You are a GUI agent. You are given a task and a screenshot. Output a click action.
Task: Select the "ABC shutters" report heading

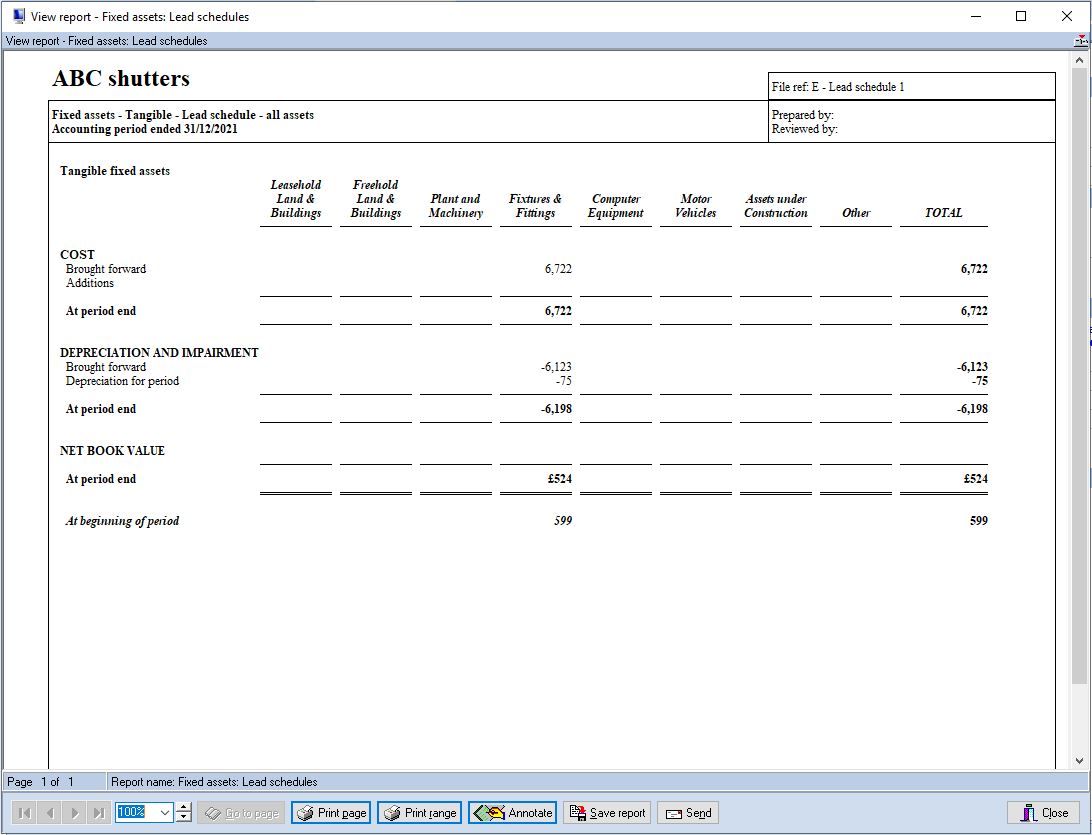121,79
